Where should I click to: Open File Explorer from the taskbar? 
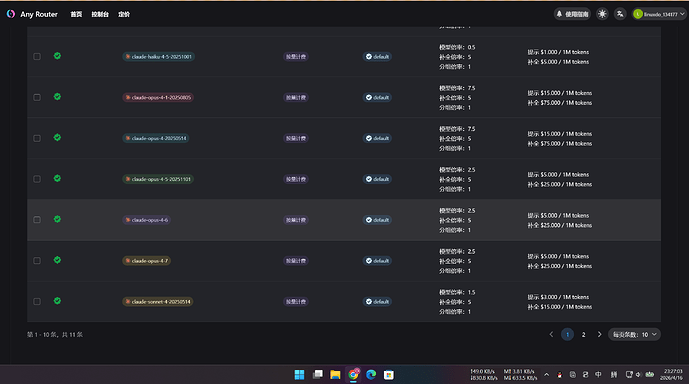pos(335,375)
